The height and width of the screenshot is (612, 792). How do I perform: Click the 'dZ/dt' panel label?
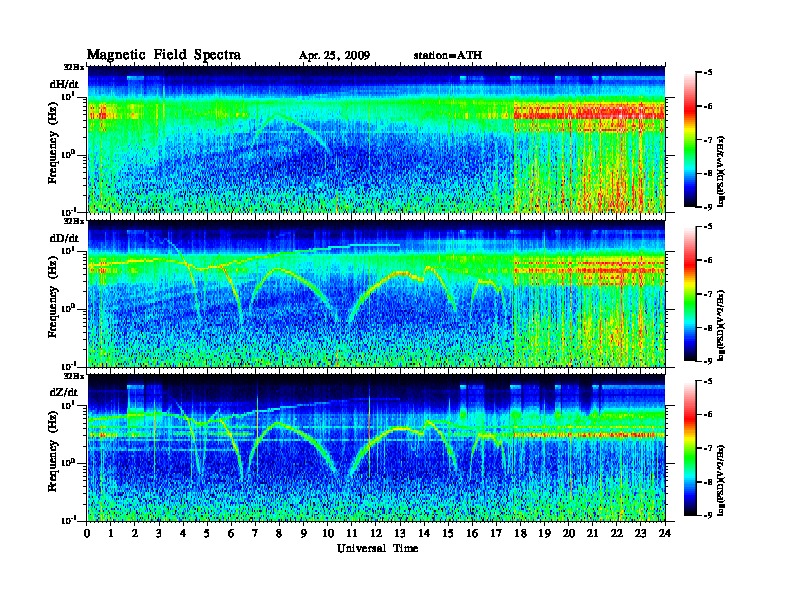coord(64,392)
